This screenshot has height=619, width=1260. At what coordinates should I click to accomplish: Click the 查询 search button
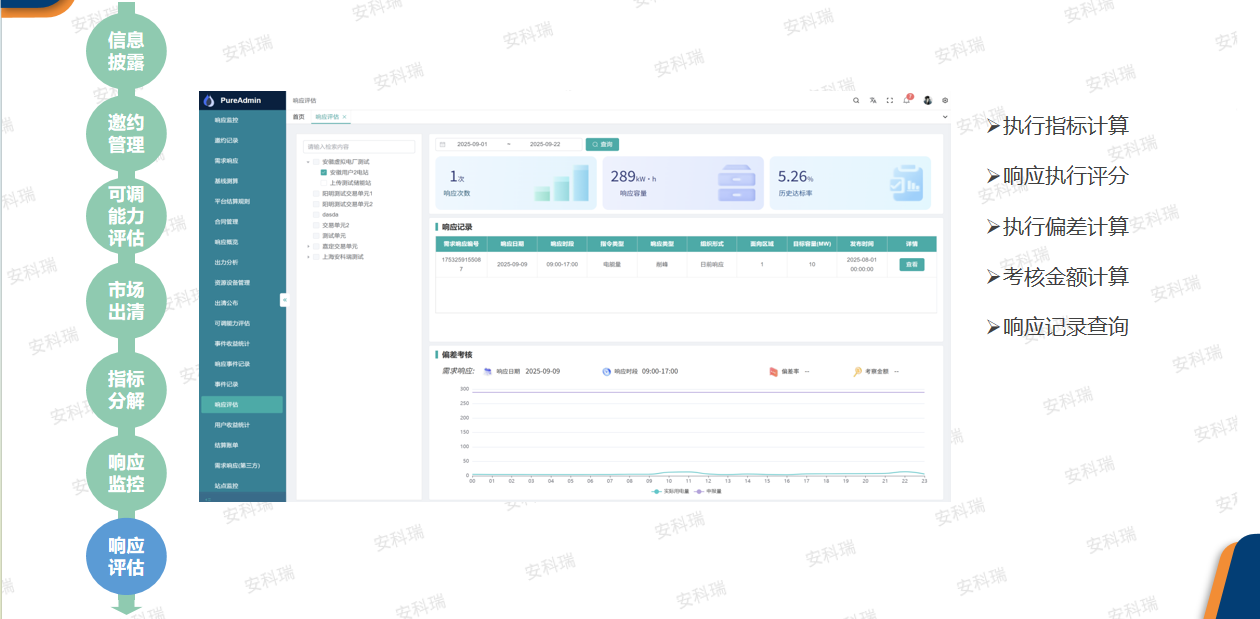click(x=602, y=144)
